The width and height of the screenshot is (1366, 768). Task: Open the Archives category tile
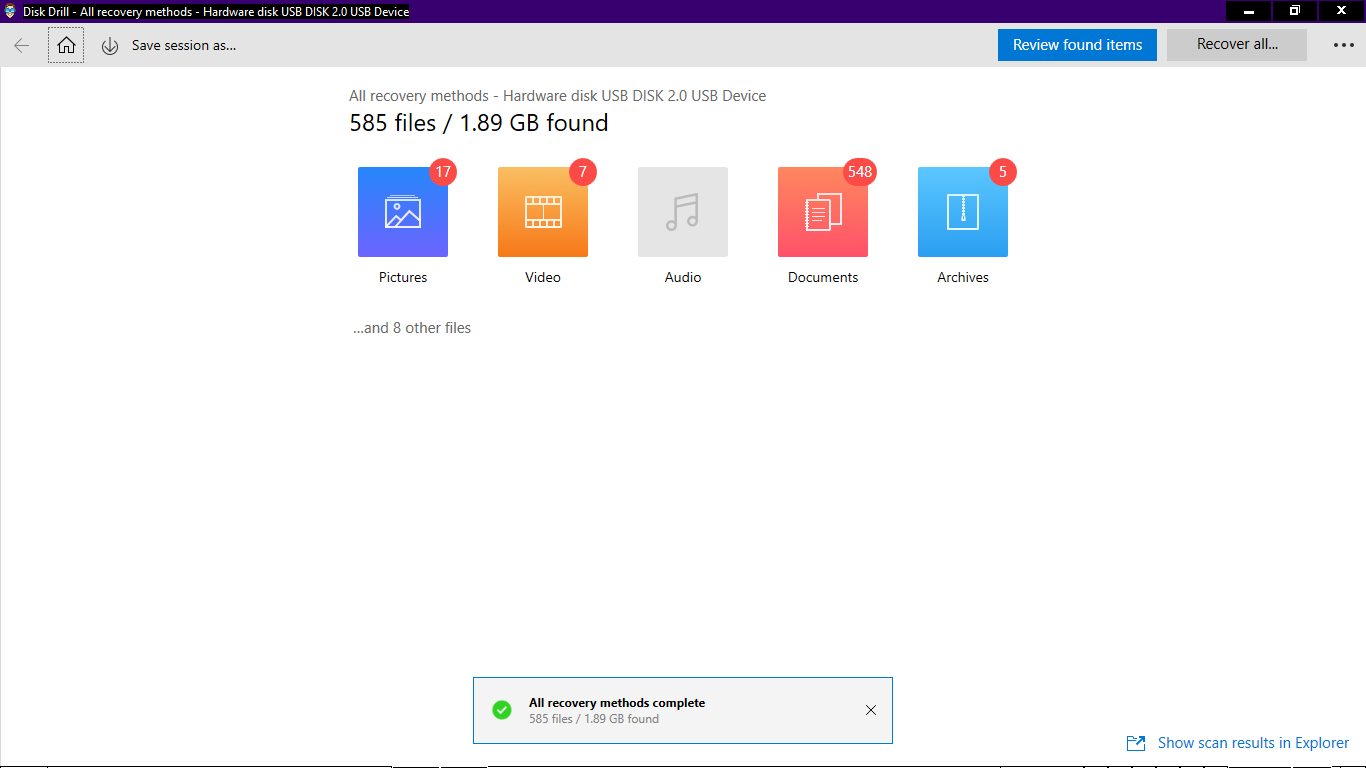pyautogui.click(x=963, y=212)
